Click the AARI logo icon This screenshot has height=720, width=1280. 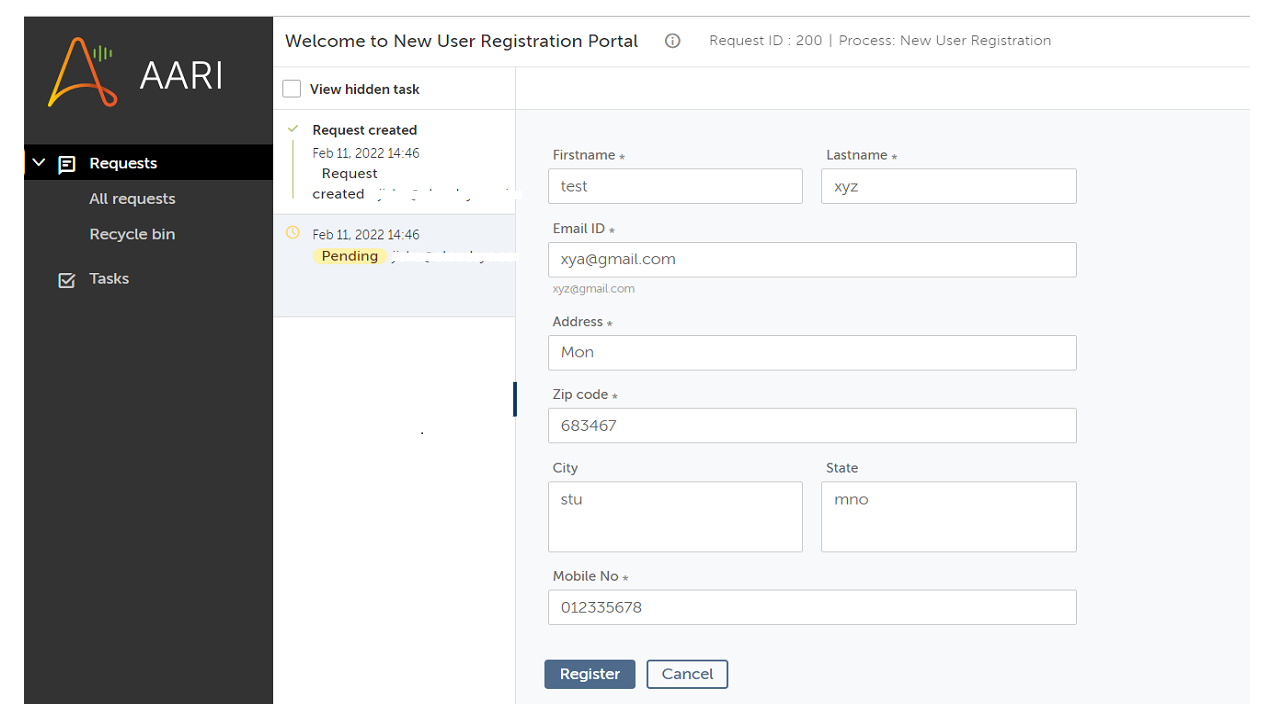82,72
